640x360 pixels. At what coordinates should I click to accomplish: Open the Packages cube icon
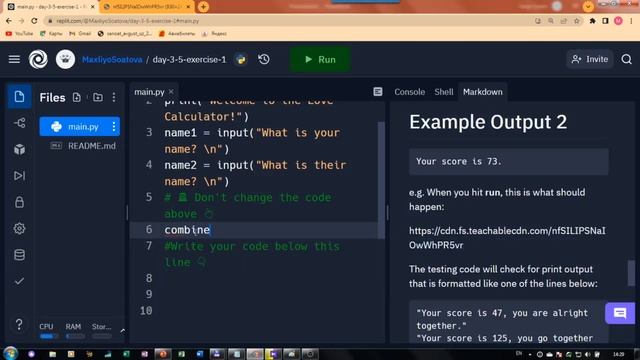[x=19, y=149]
